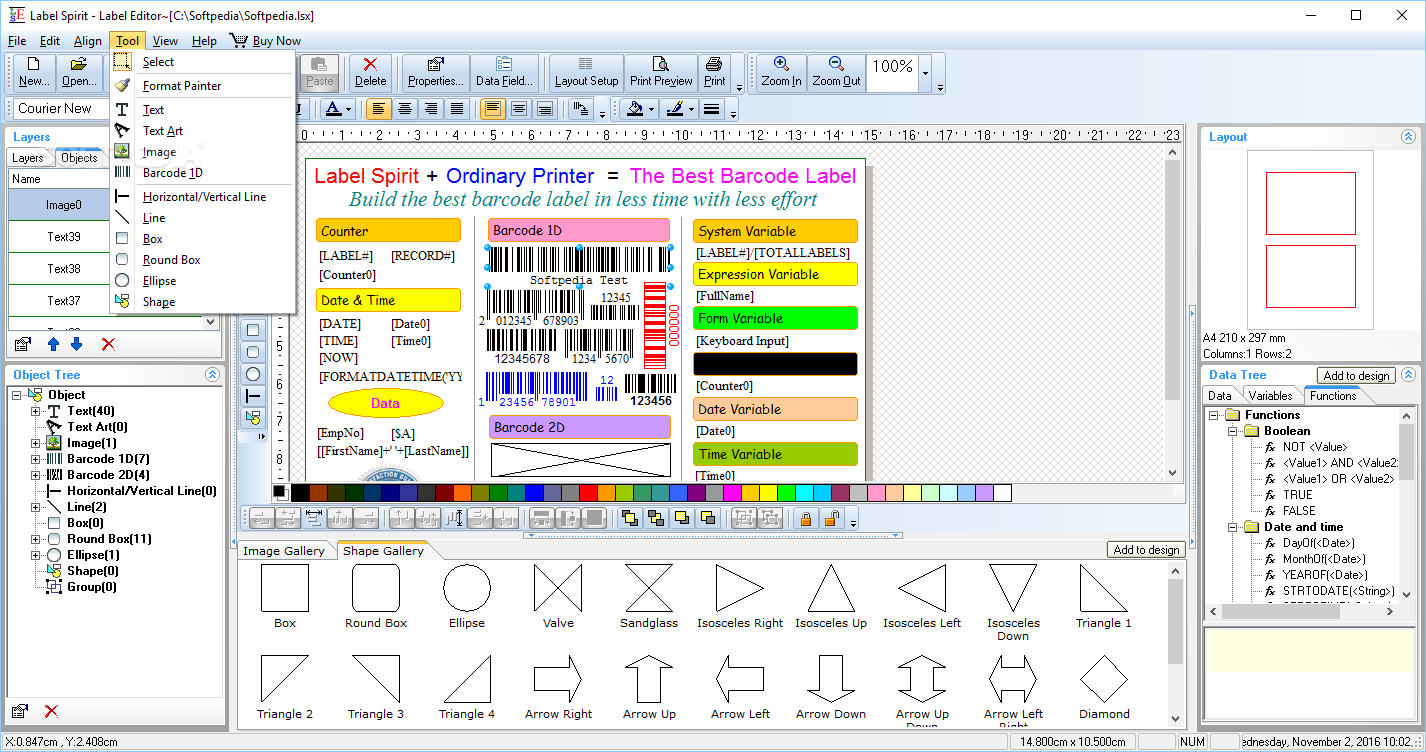Click the red Delete icon in toolbar
1426x752 pixels.
point(370,72)
